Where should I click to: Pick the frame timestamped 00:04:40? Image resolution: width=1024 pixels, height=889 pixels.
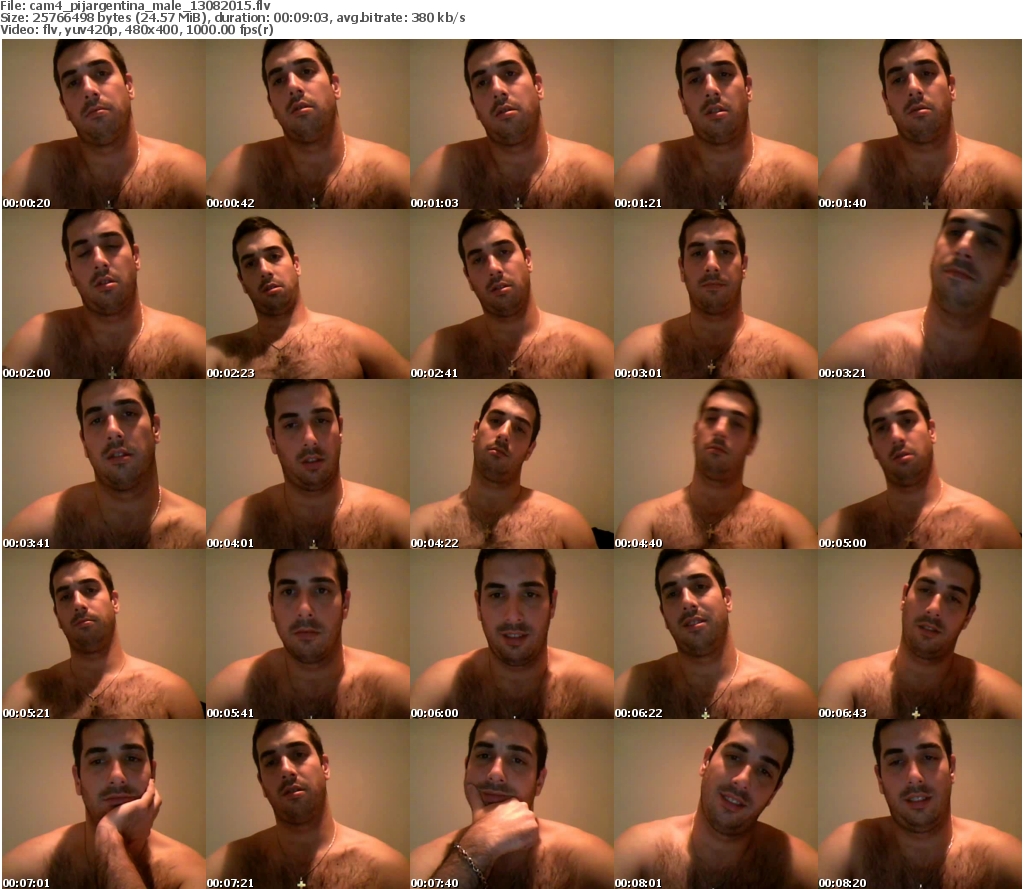716,464
